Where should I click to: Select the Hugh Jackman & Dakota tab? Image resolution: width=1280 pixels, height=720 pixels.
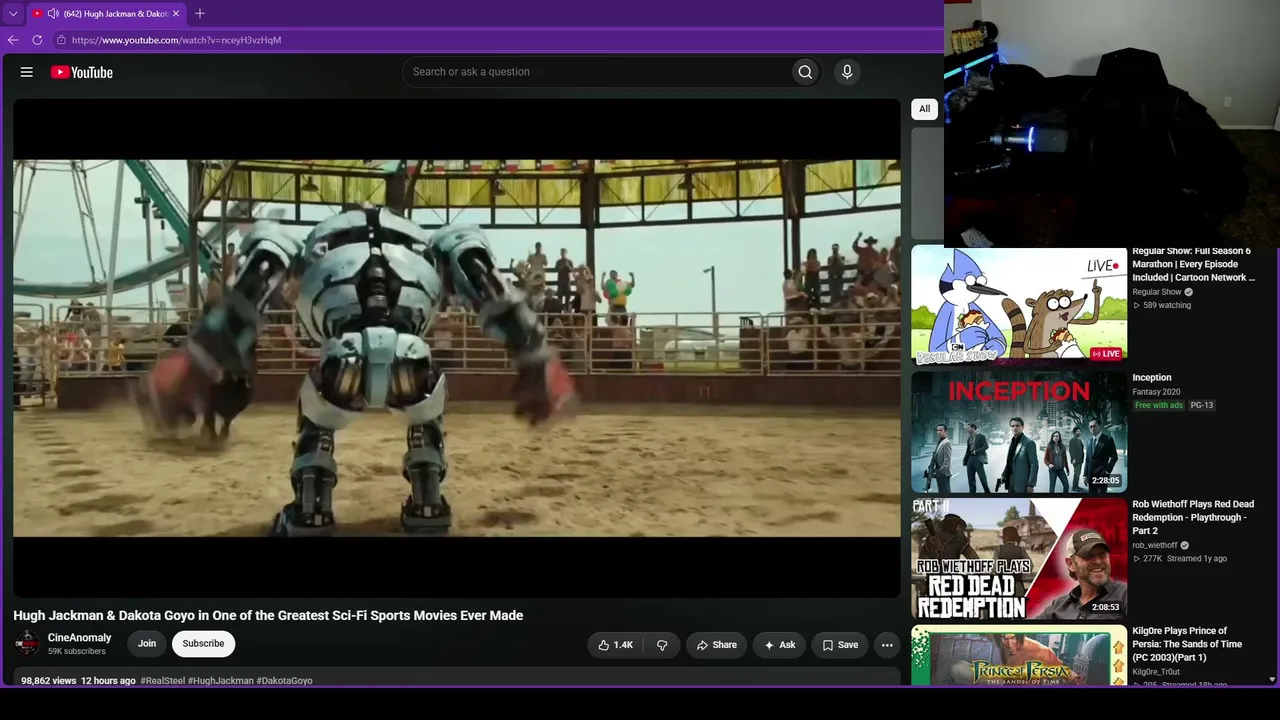pos(105,14)
